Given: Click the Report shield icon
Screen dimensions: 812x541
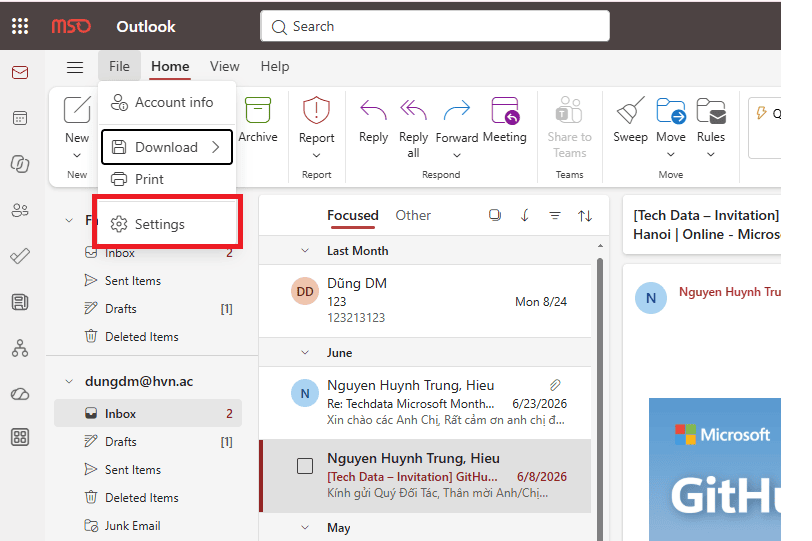Looking at the screenshot, I should [x=316, y=110].
